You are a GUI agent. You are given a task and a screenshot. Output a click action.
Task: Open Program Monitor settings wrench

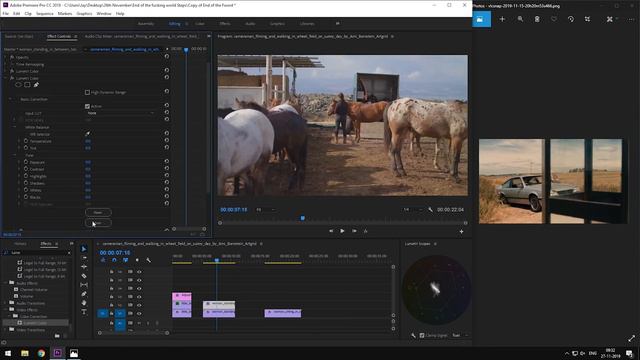pyautogui.click(x=430, y=209)
